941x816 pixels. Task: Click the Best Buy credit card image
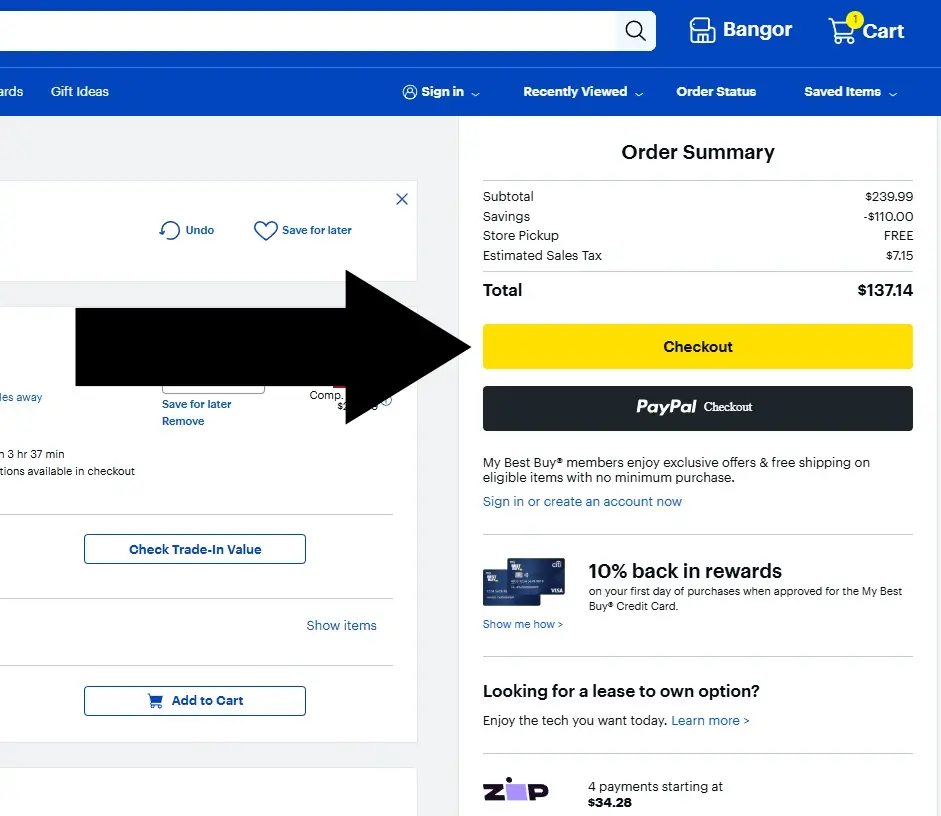[x=524, y=581]
